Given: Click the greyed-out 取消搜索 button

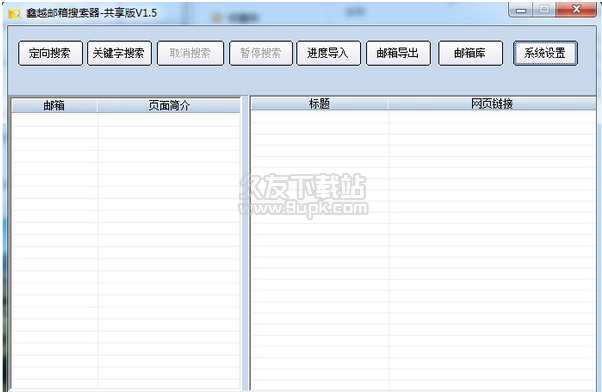Looking at the screenshot, I should [x=190, y=53].
